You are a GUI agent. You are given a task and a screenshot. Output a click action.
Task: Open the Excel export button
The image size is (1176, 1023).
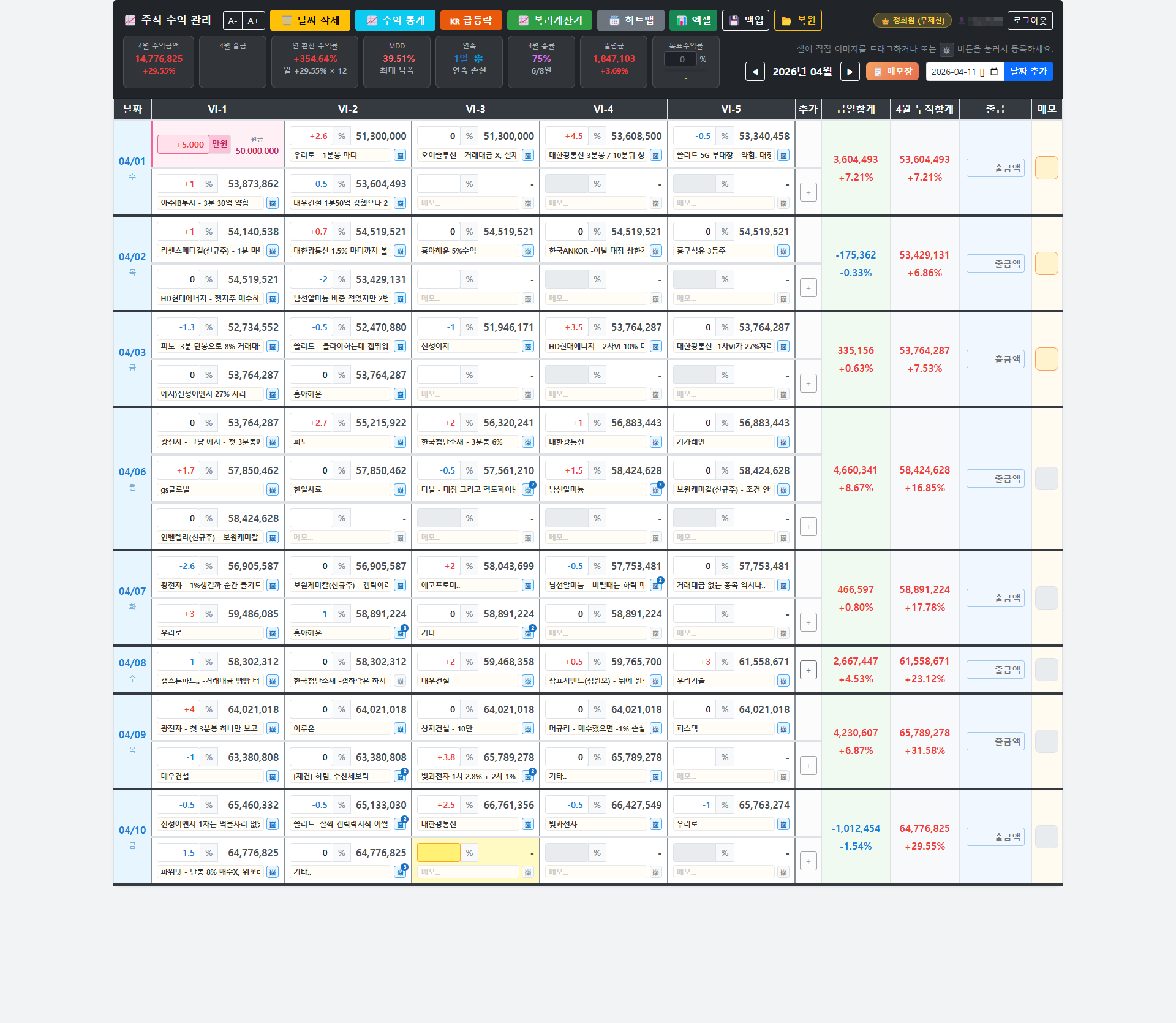[693, 20]
